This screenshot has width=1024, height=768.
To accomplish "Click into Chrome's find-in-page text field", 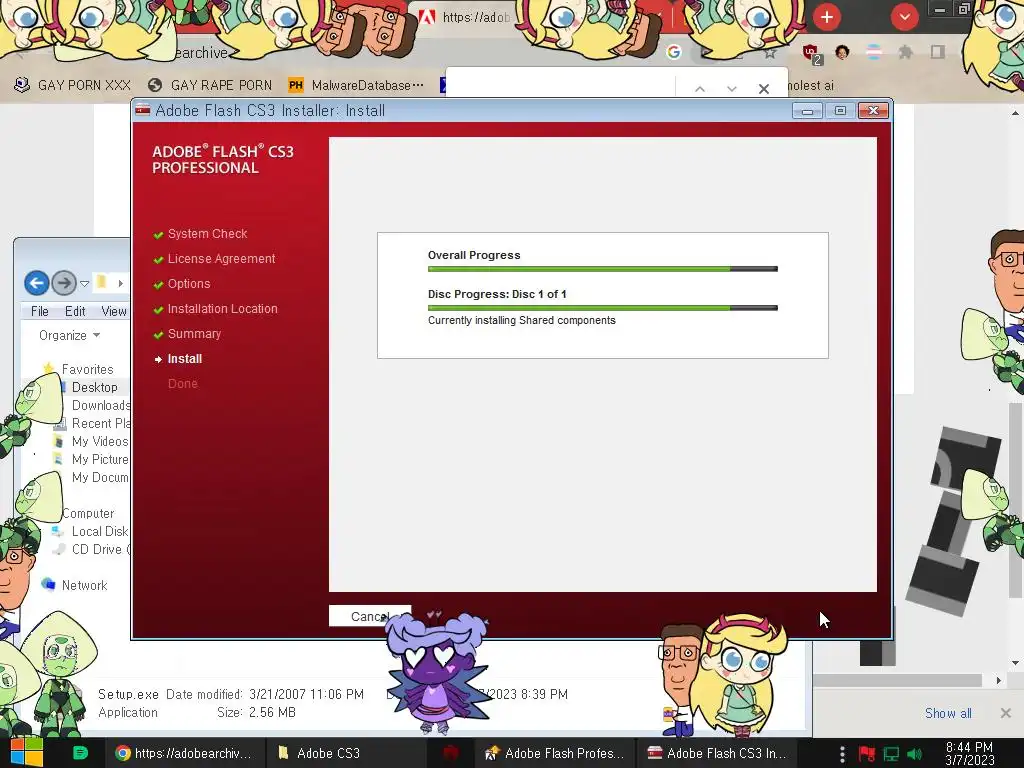I will pyautogui.click(x=560, y=86).
